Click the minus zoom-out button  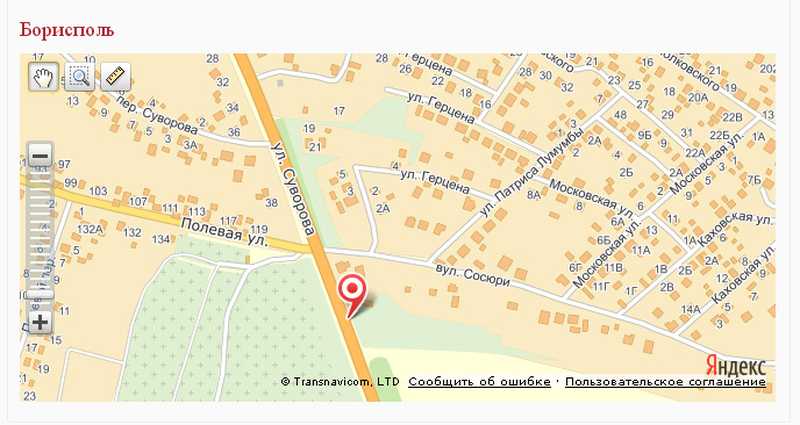coord(40,155)
